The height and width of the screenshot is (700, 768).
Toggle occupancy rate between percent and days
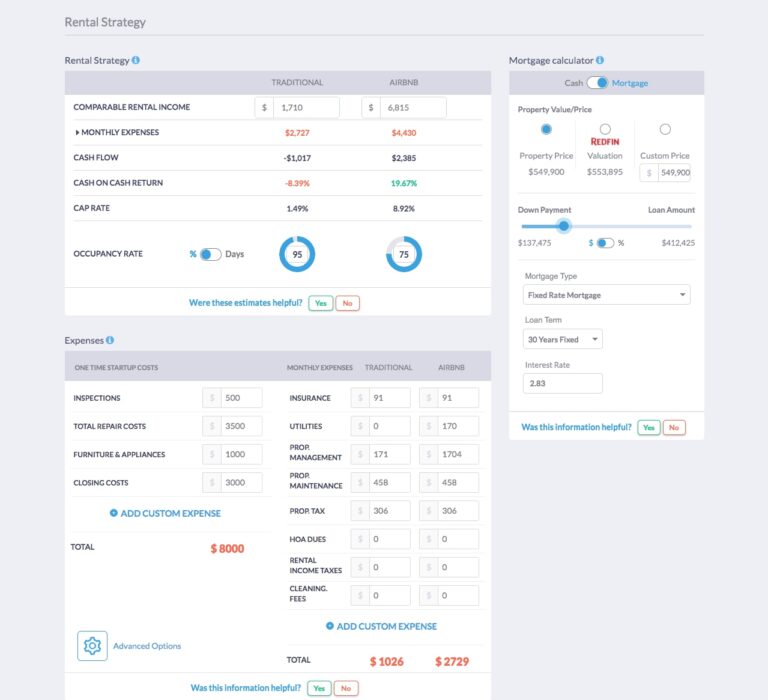(x=210, y=254)
